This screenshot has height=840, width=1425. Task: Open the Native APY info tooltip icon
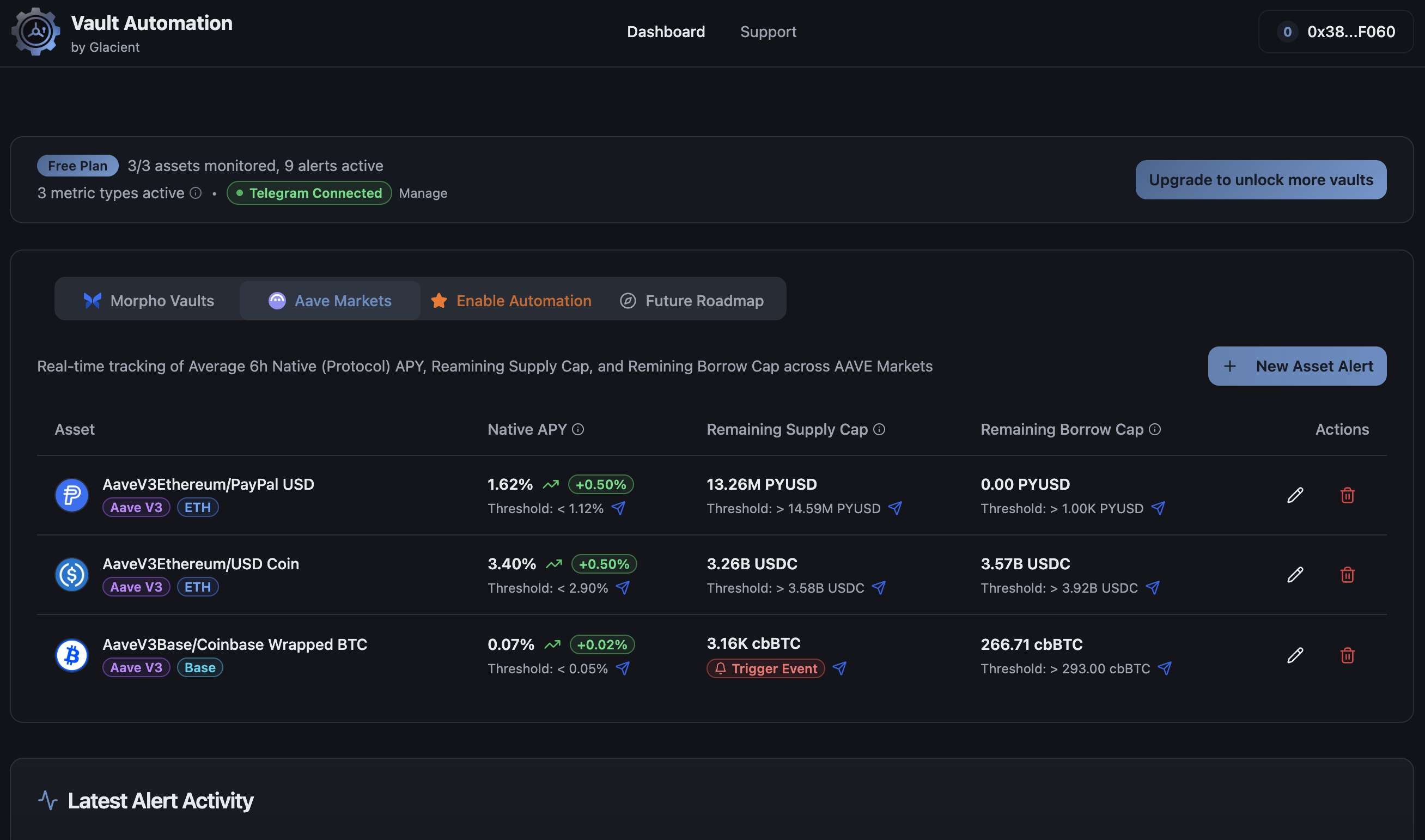(x=578, y=429)
